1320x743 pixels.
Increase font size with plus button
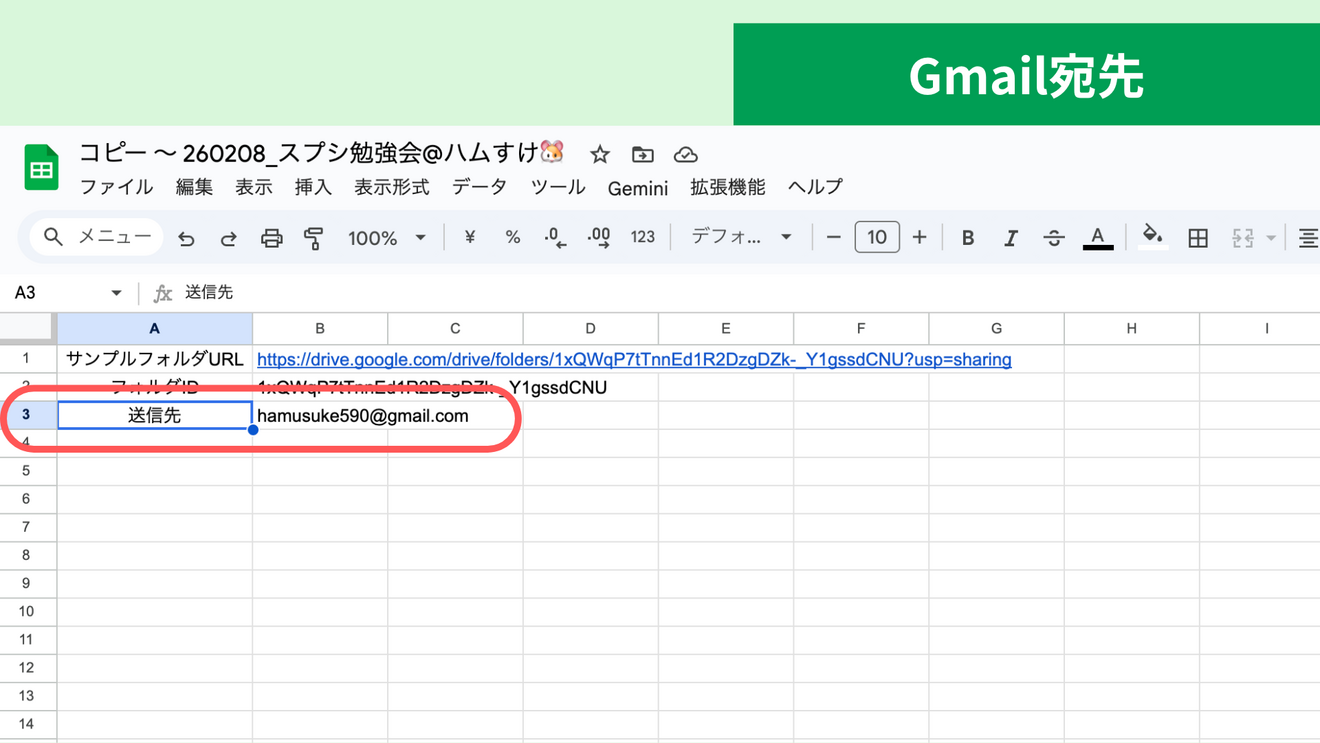(x=920, y=238)
